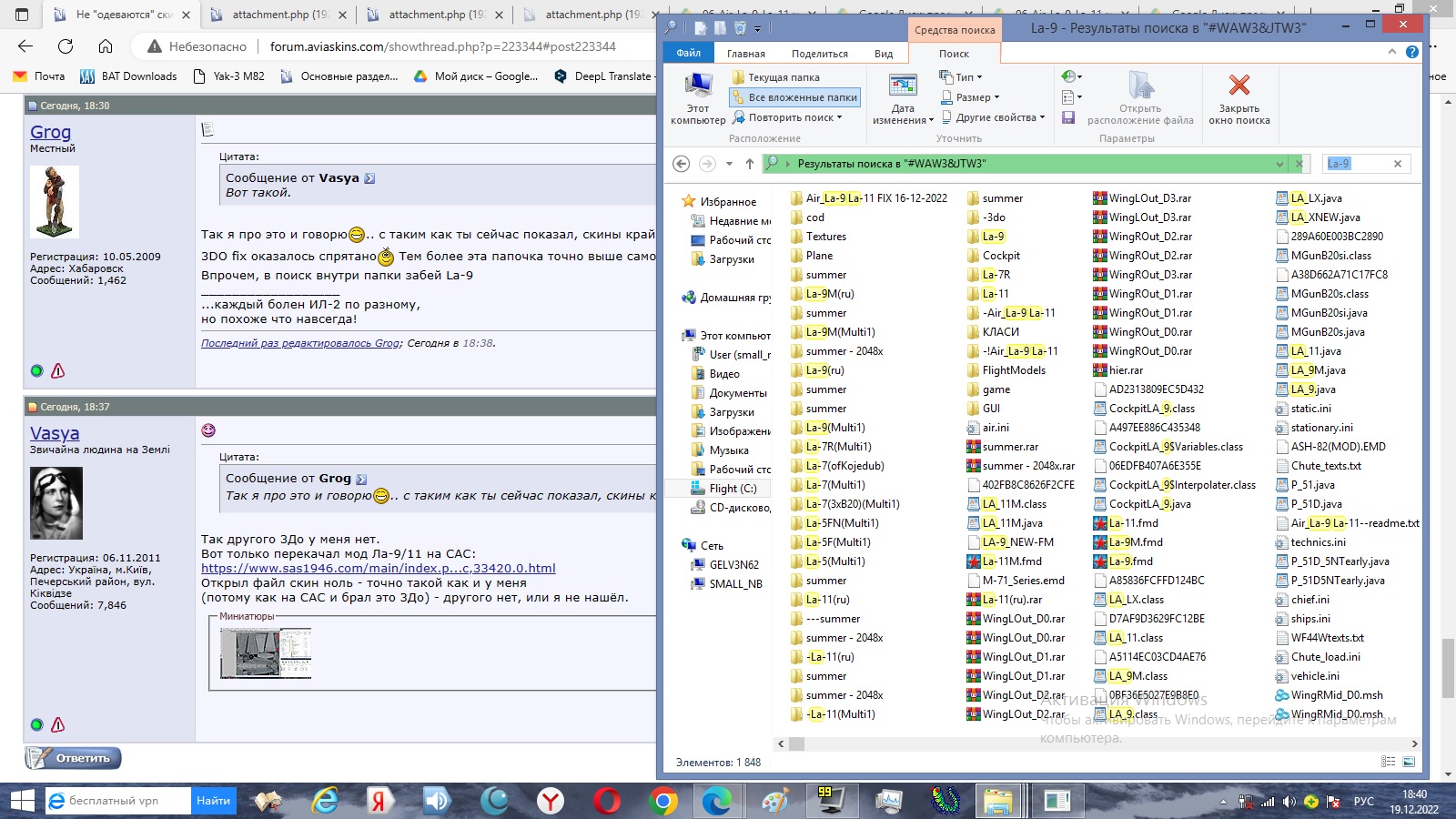Image resolution: width=1456 pixels, height=819 pixels.
Task: Switch to large icons view in status bar
Action: [1409, 762]
